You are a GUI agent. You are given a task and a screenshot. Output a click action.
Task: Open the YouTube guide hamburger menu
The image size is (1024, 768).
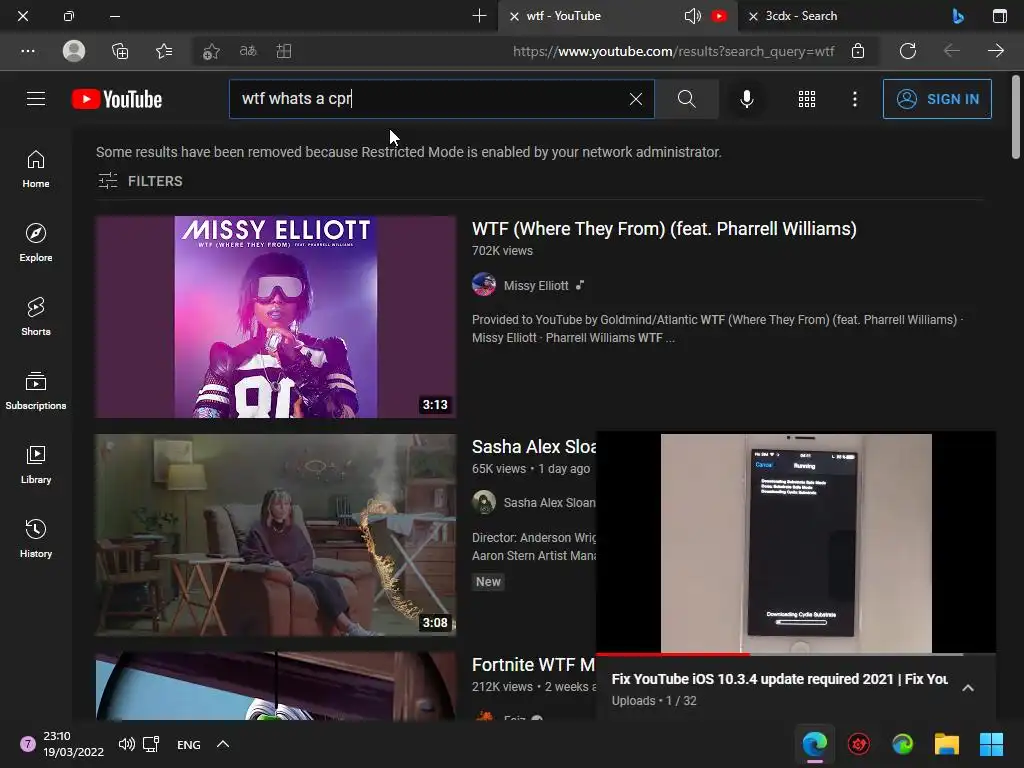(x=36, y=99)
